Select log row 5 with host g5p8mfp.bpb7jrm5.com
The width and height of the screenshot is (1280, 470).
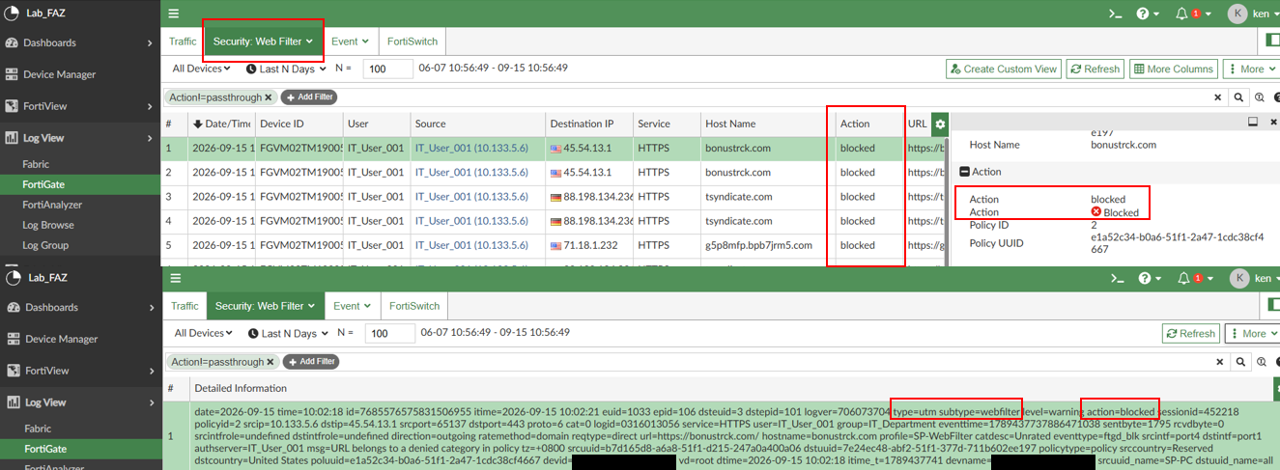(x=554, y=245)
